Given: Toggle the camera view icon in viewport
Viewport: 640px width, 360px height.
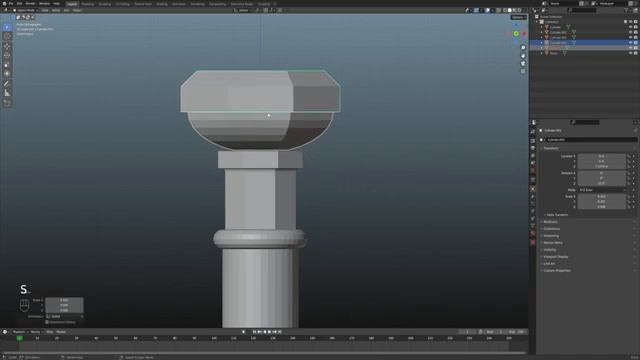Looking at the screenshot, I should 523,63.
